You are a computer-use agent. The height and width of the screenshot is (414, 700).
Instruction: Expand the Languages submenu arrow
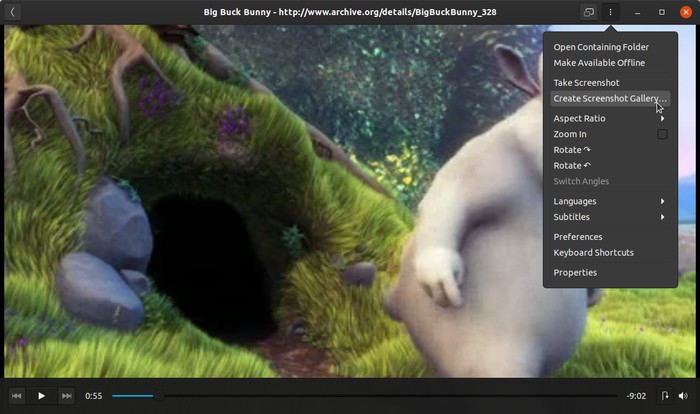[662, 201]
